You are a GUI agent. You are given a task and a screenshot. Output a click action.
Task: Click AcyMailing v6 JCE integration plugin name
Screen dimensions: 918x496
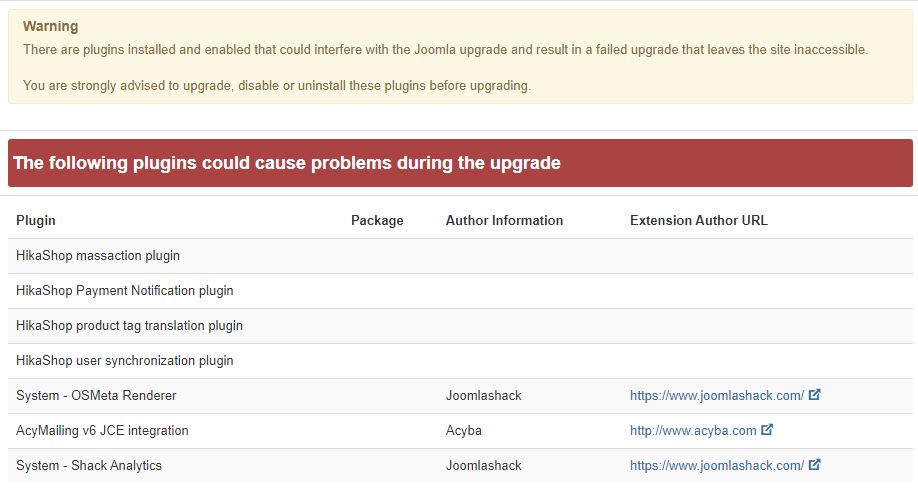click(102, 431)
